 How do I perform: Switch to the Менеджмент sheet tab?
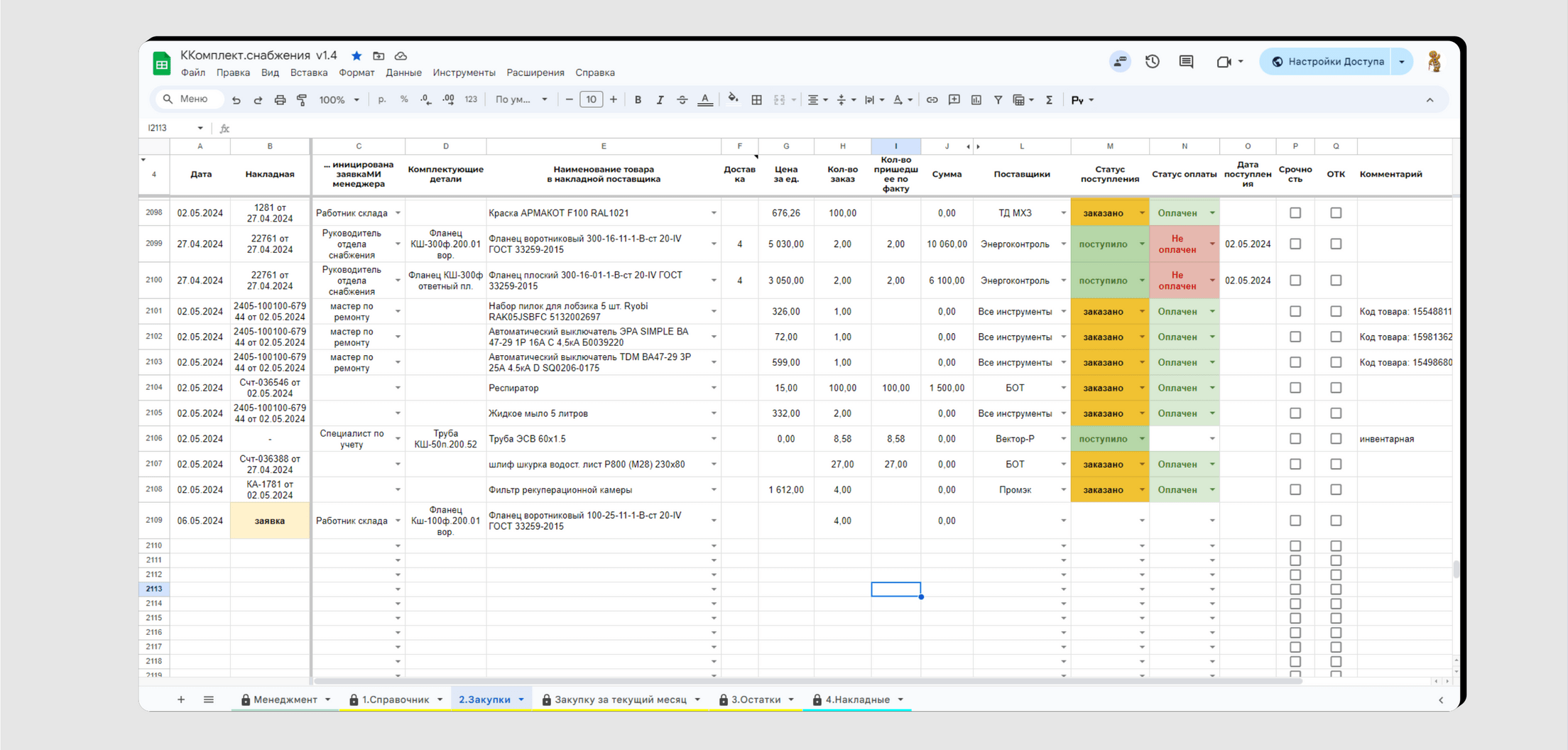coord(285,700)
